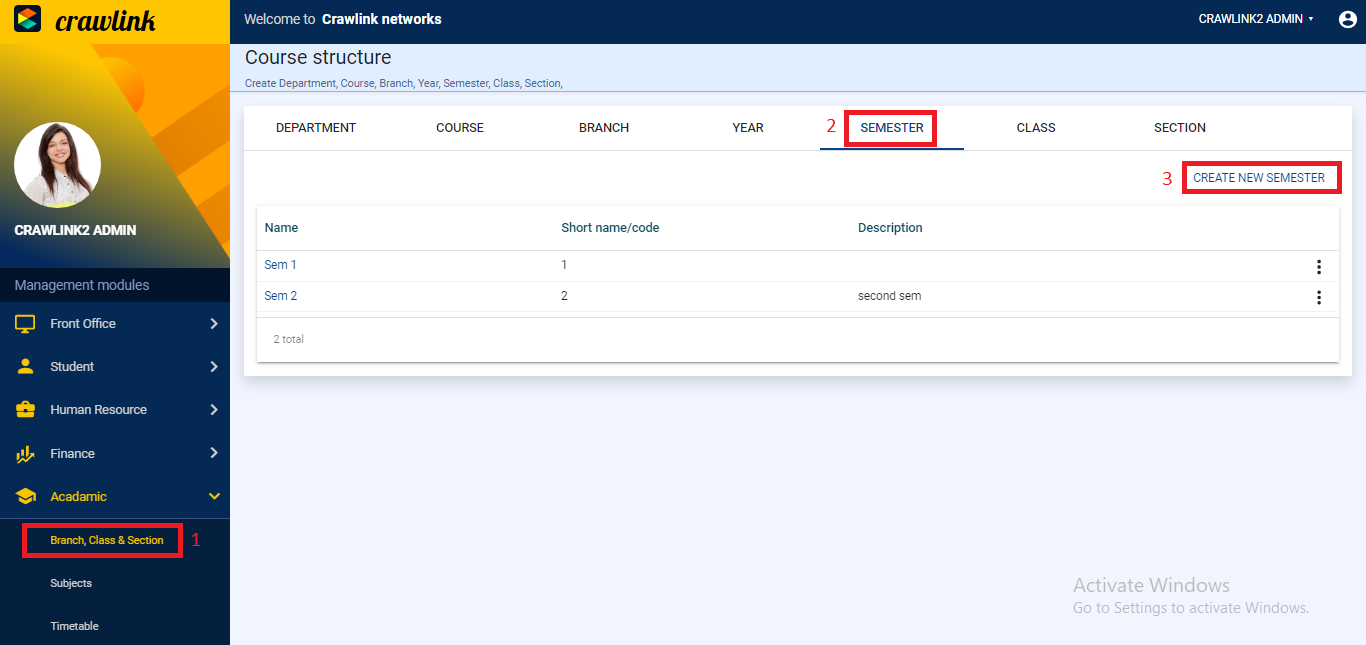Click the 'crawlink' brand name text
This screenshot has width=1366, height=645.
pos(105,20)
